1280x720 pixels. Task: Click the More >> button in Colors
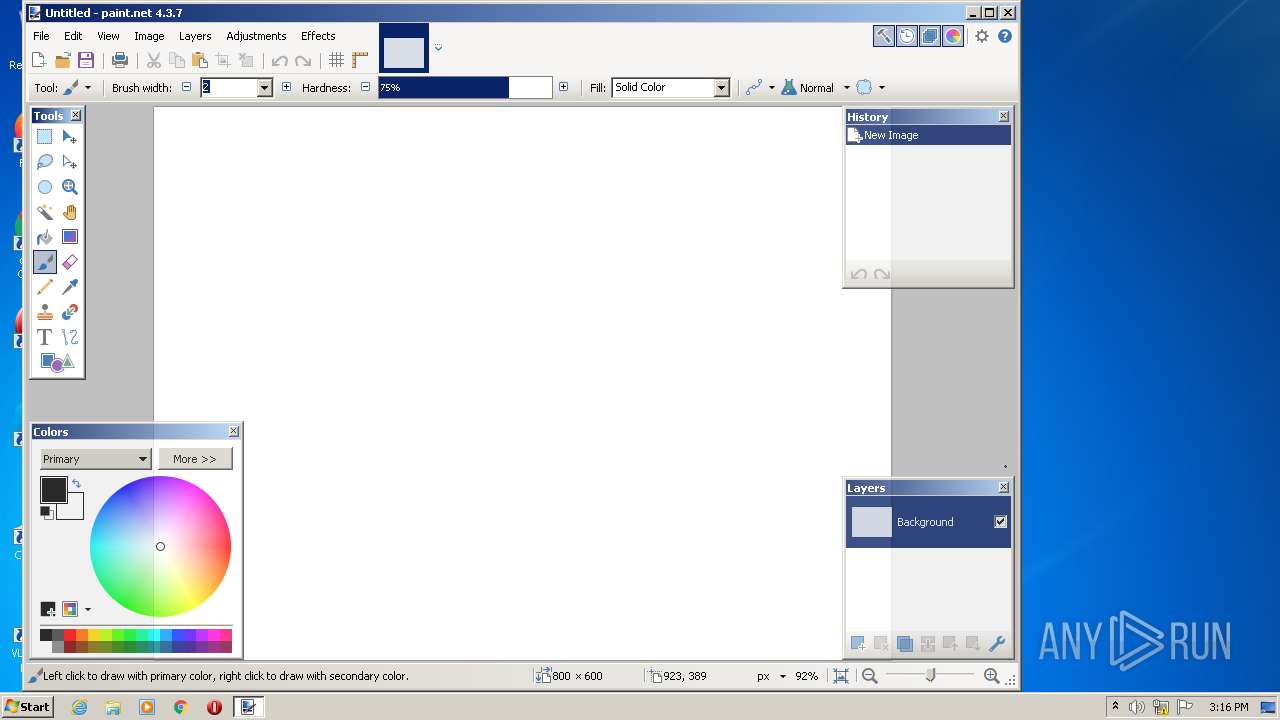coord(195,459)
